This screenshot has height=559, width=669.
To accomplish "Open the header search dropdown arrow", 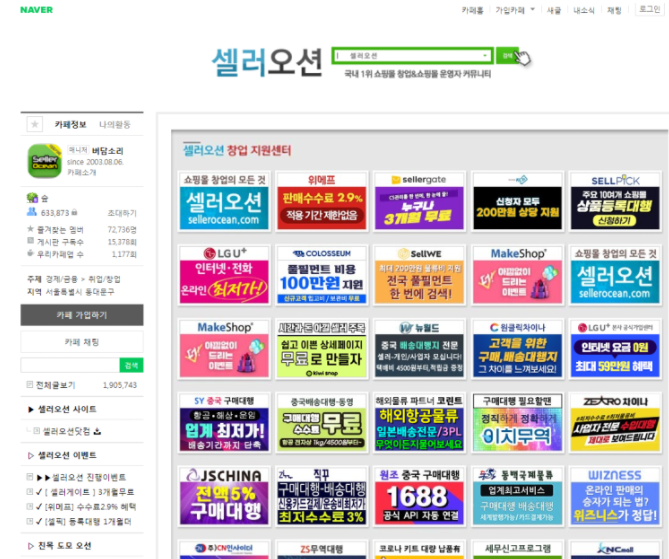I will coord(485,56).
